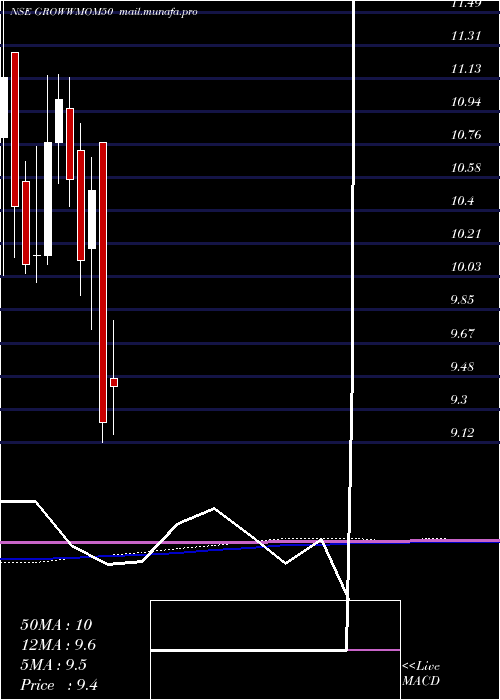Select the small red candle near 9.48

tap(114, 383)
